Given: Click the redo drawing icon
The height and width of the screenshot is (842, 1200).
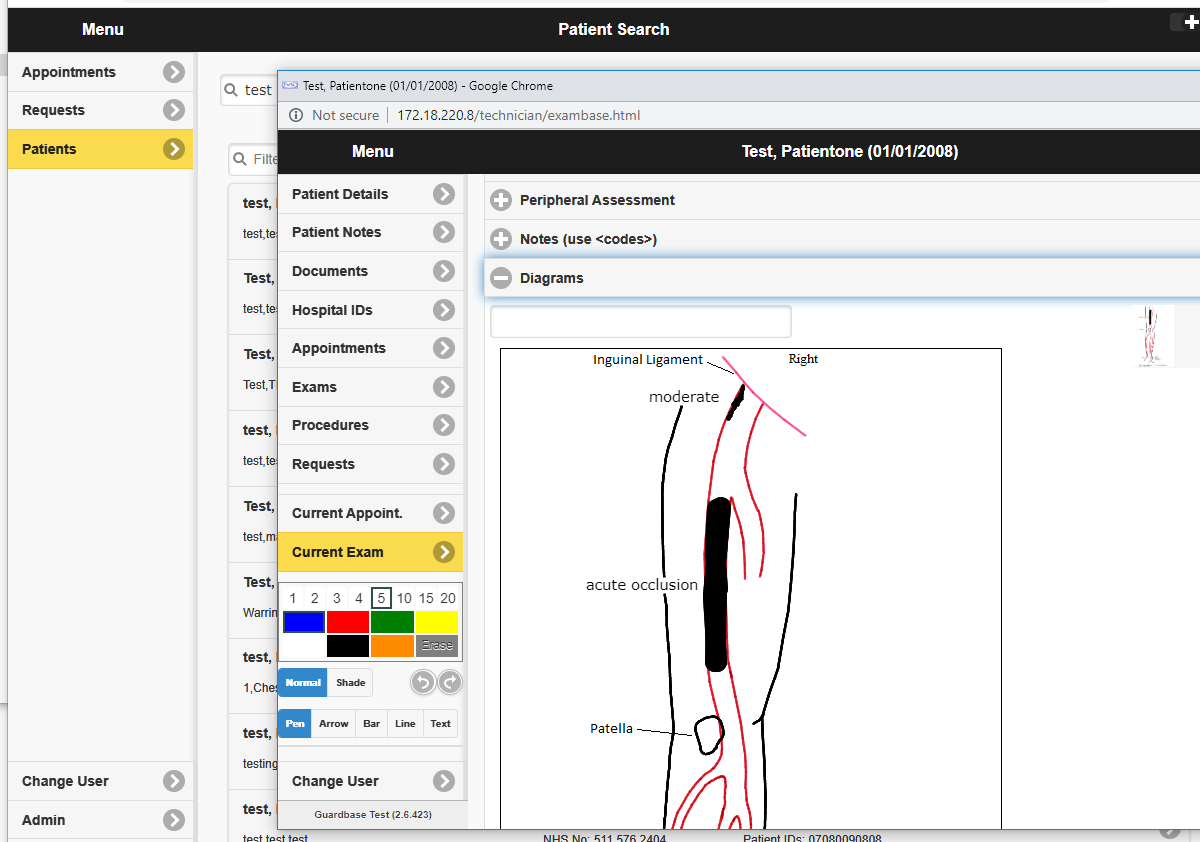Looking at the screenshot, I should pyautogui.click(x=450, y=683).
